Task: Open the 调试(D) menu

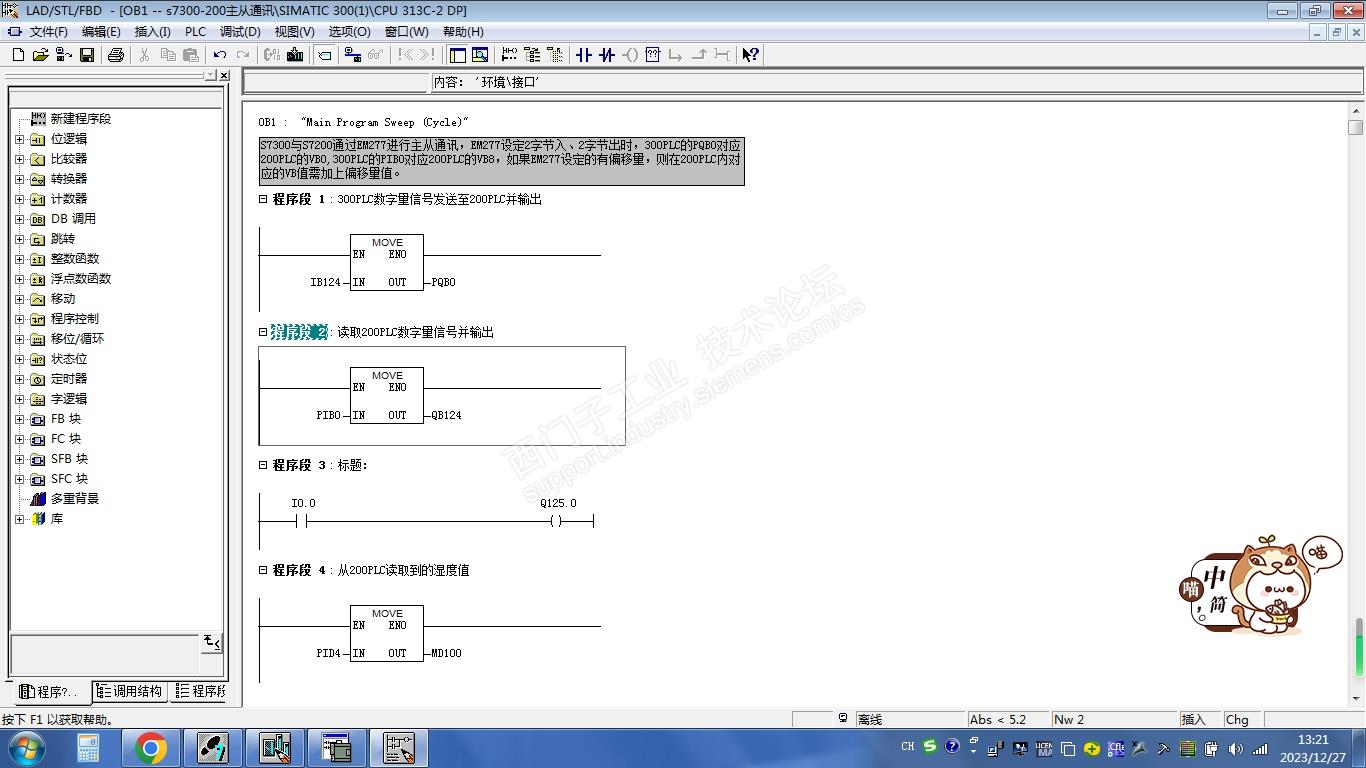Action: [x=240, y=32]
